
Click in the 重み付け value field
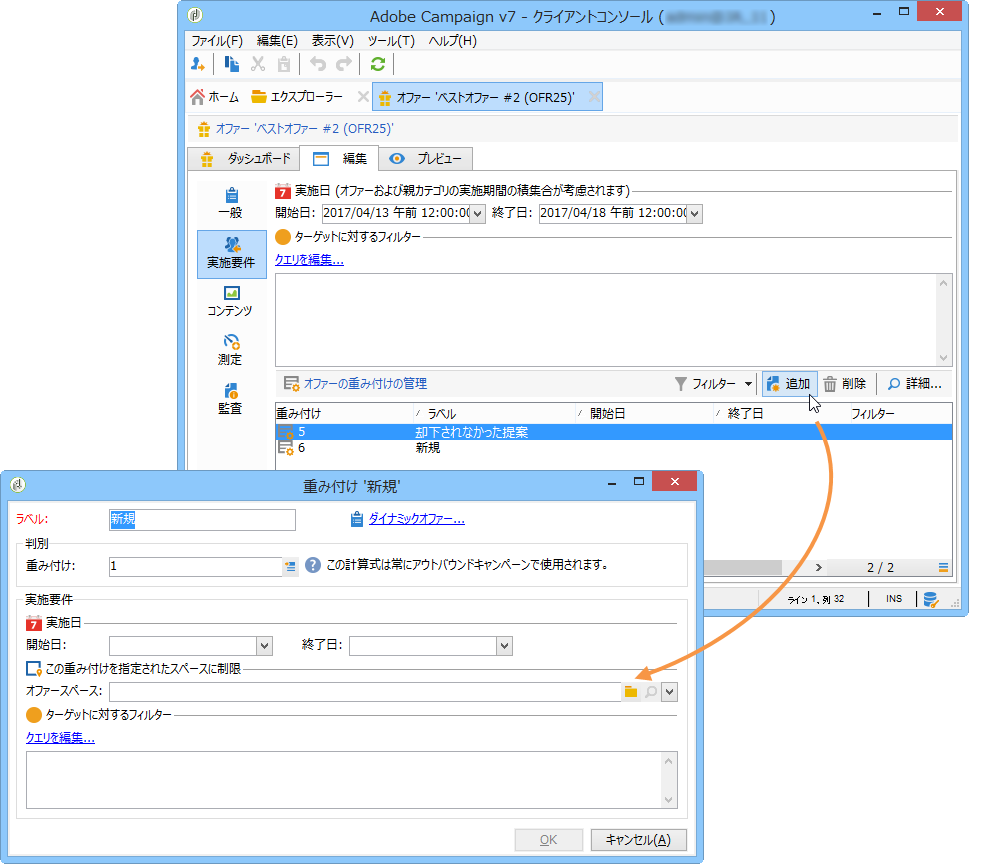click(x=195, y=566)
